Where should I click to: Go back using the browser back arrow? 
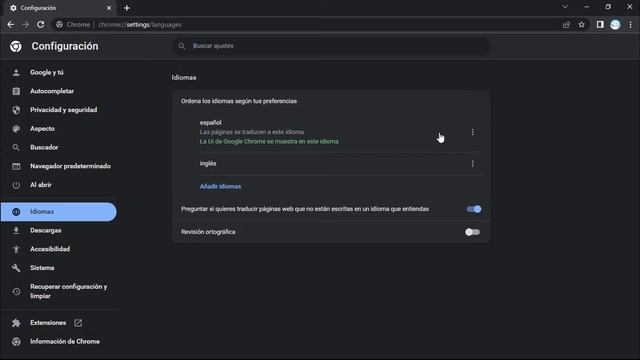[x=11, y=24]
